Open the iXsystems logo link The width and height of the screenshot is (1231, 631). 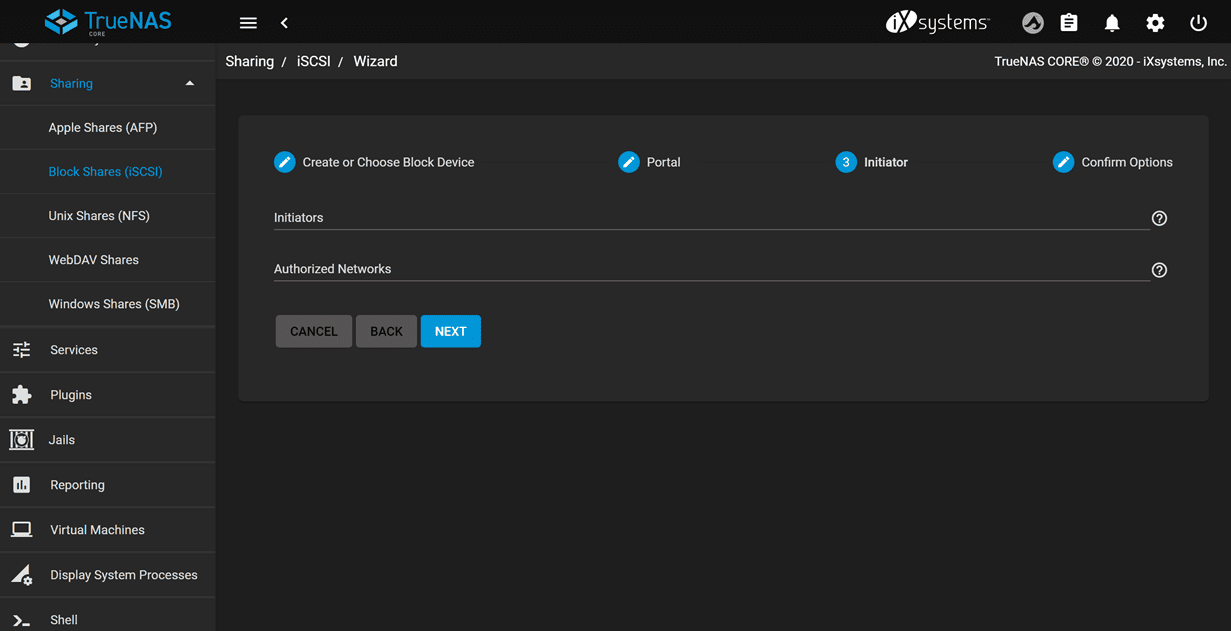click(937, 22)
